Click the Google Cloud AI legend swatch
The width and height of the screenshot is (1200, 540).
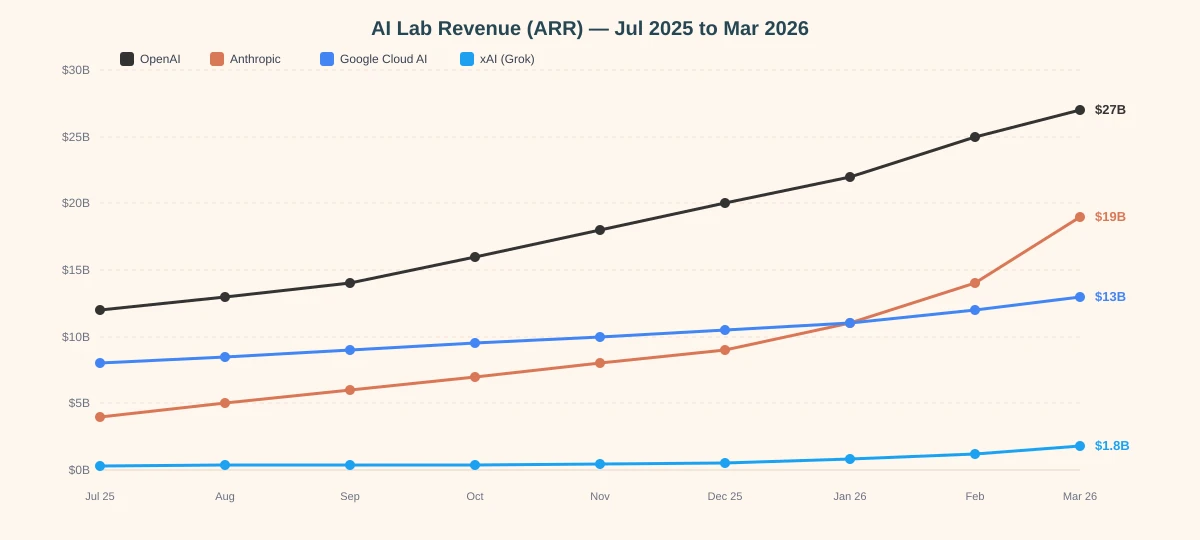pyautogui.click(x=327, y=59)
